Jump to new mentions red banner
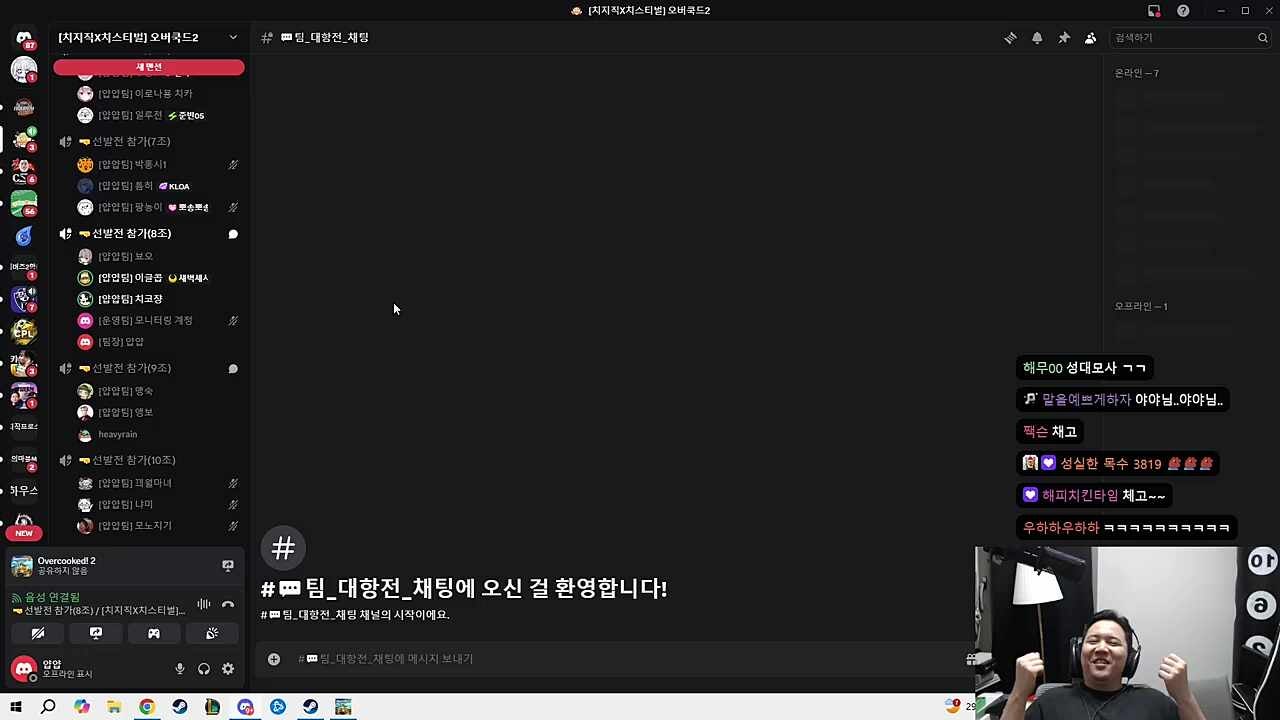The height and width of the screenshot is (720, 1280). 149,67
